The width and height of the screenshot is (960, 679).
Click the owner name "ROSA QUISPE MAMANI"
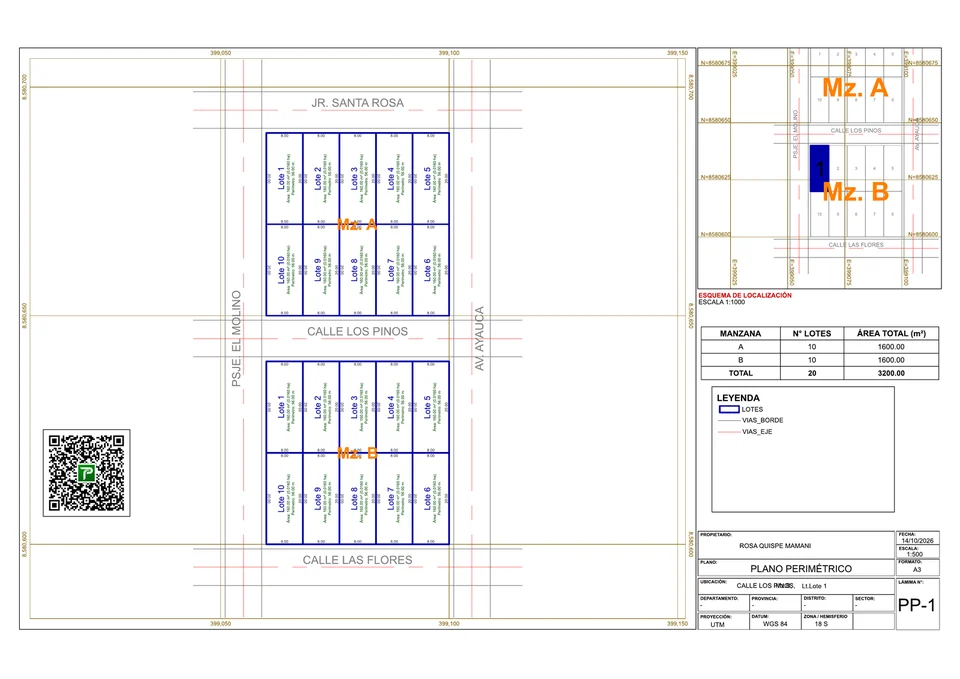[x=774, y=546]
